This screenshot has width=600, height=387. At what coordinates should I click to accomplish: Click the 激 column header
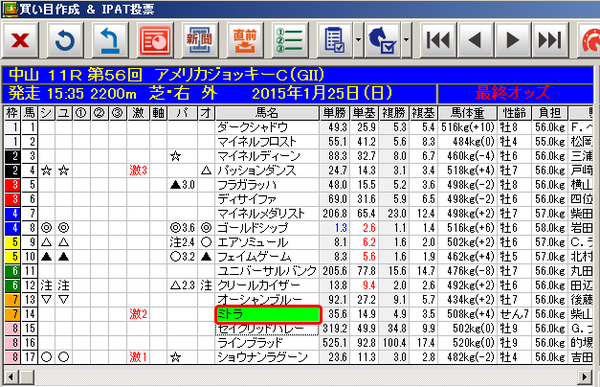click(x=138, y=113)
